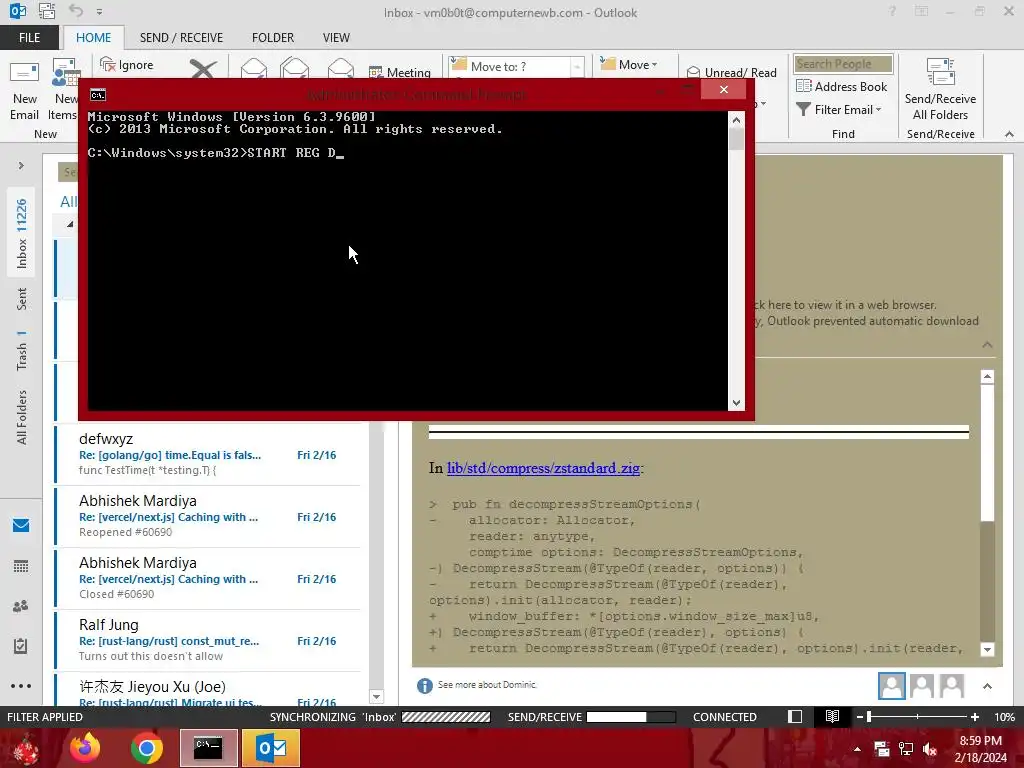Open the Calendar view icon
The image size is (1024, 768).
(21, 566)
